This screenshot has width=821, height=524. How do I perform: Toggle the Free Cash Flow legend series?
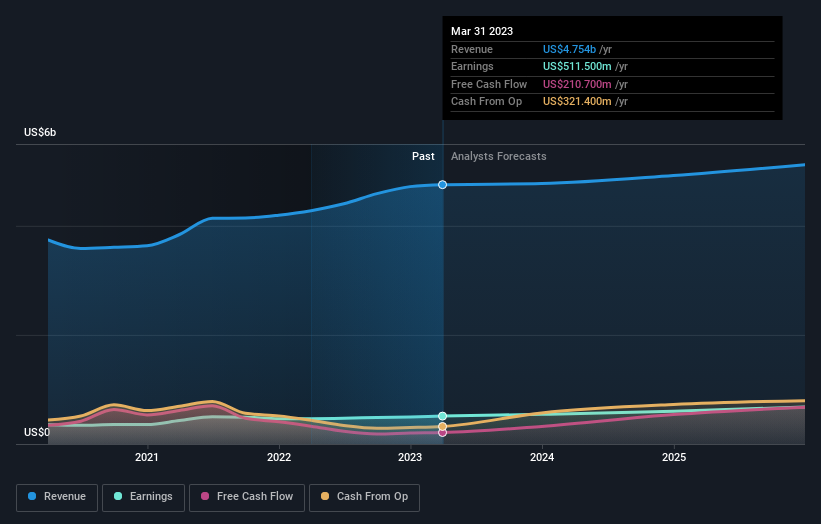(247, 497)
